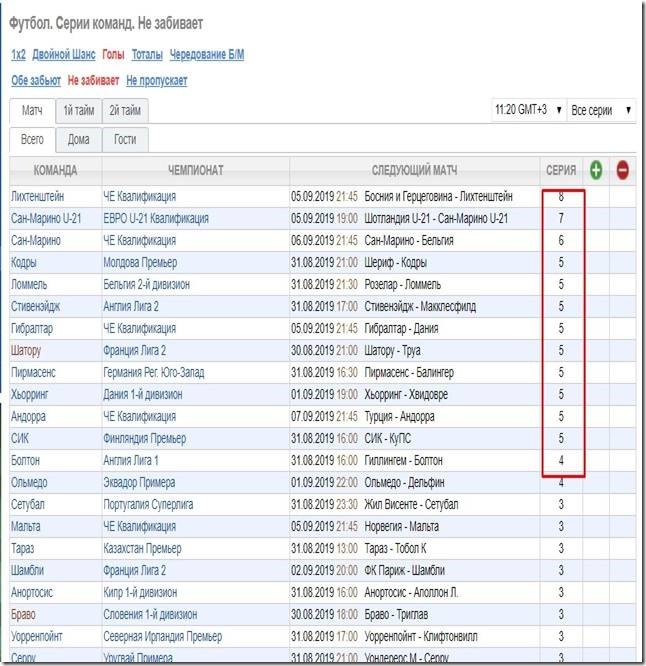
Task: Click the red minus icon in header
Action: click(x=622, y=171)
